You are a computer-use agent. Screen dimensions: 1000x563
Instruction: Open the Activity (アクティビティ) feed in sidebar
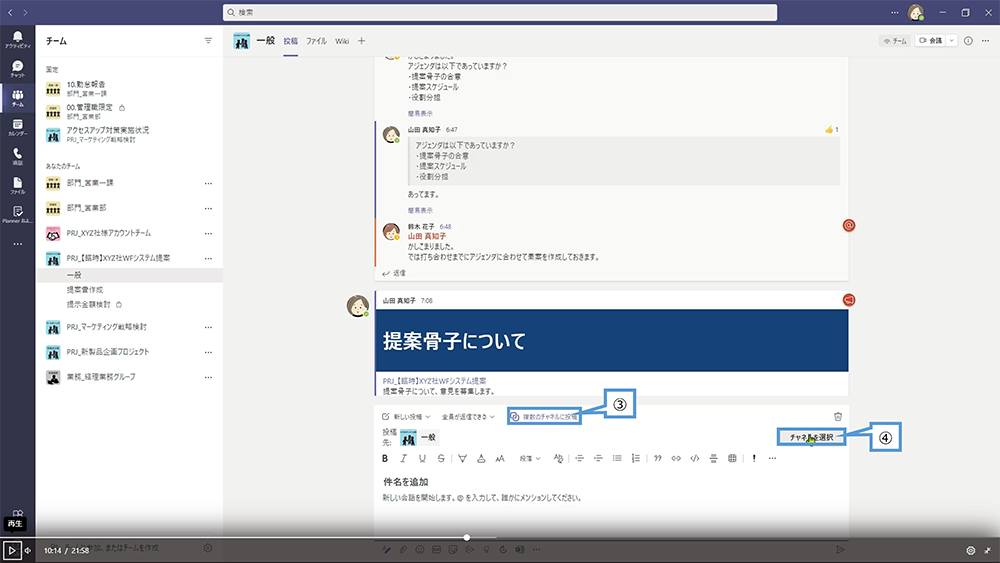pyautogui.click(x=17, y=40)
